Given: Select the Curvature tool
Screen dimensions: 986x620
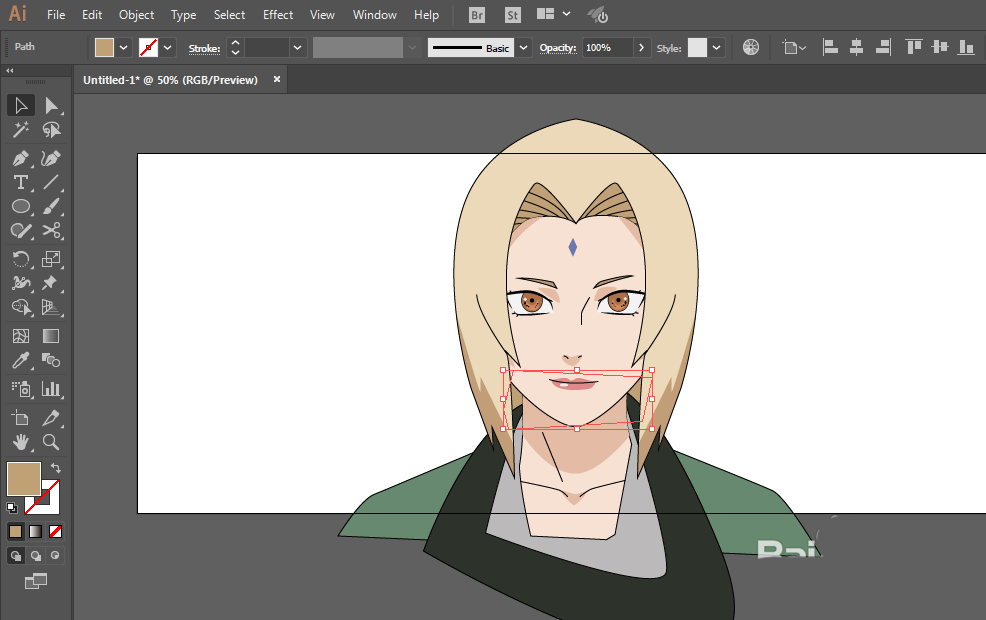Looking at the screenshot, I should [51, 158].
